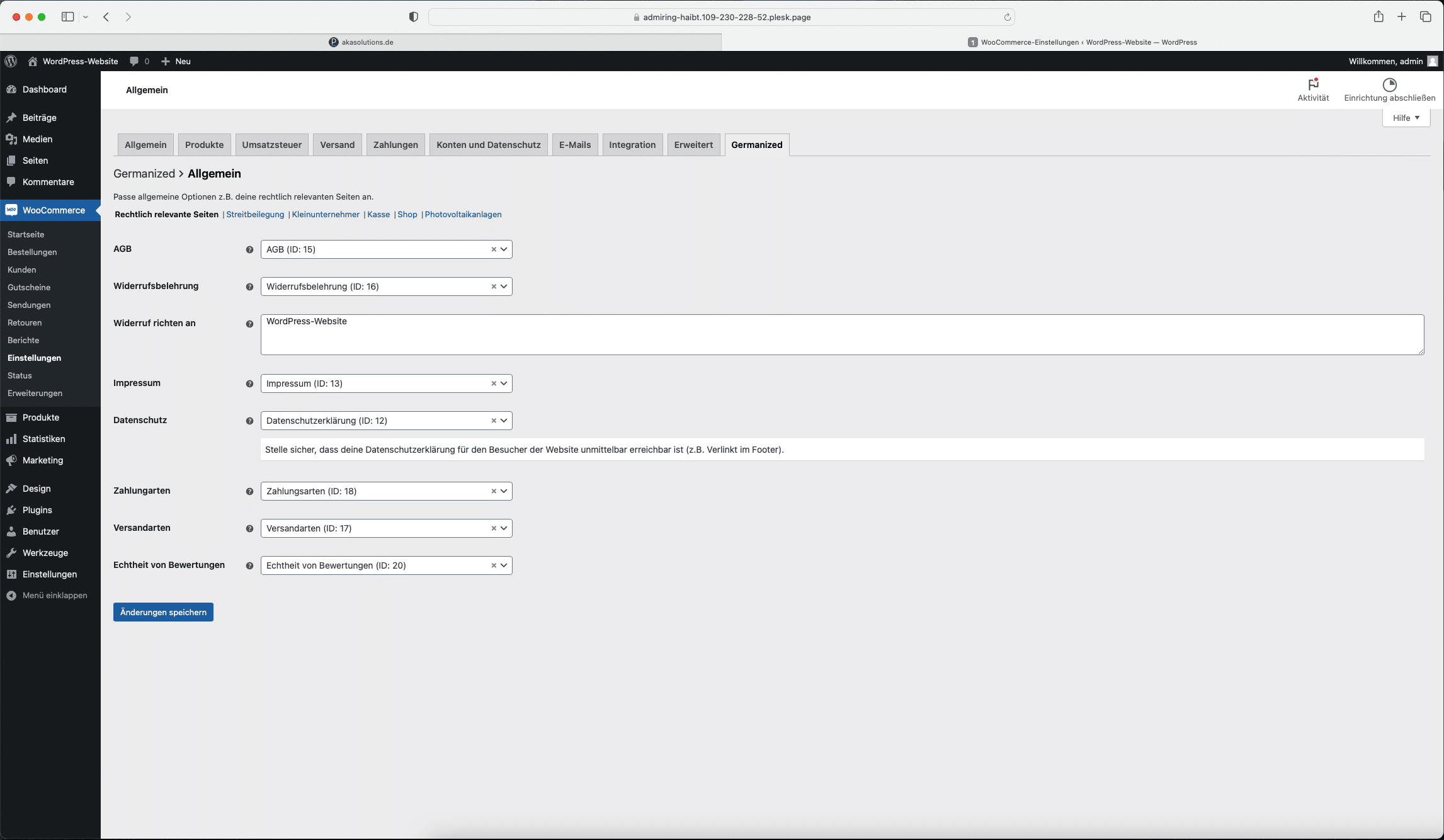Open Dashboard in the sidebar

coord(50,89)
